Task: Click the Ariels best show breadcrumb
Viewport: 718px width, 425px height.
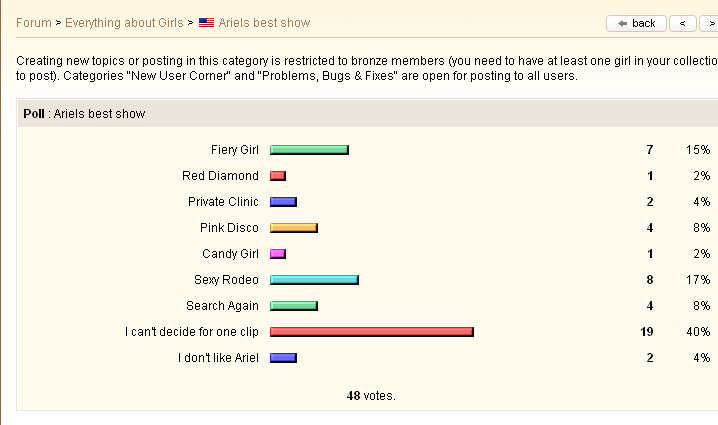Action: [264, 23]
